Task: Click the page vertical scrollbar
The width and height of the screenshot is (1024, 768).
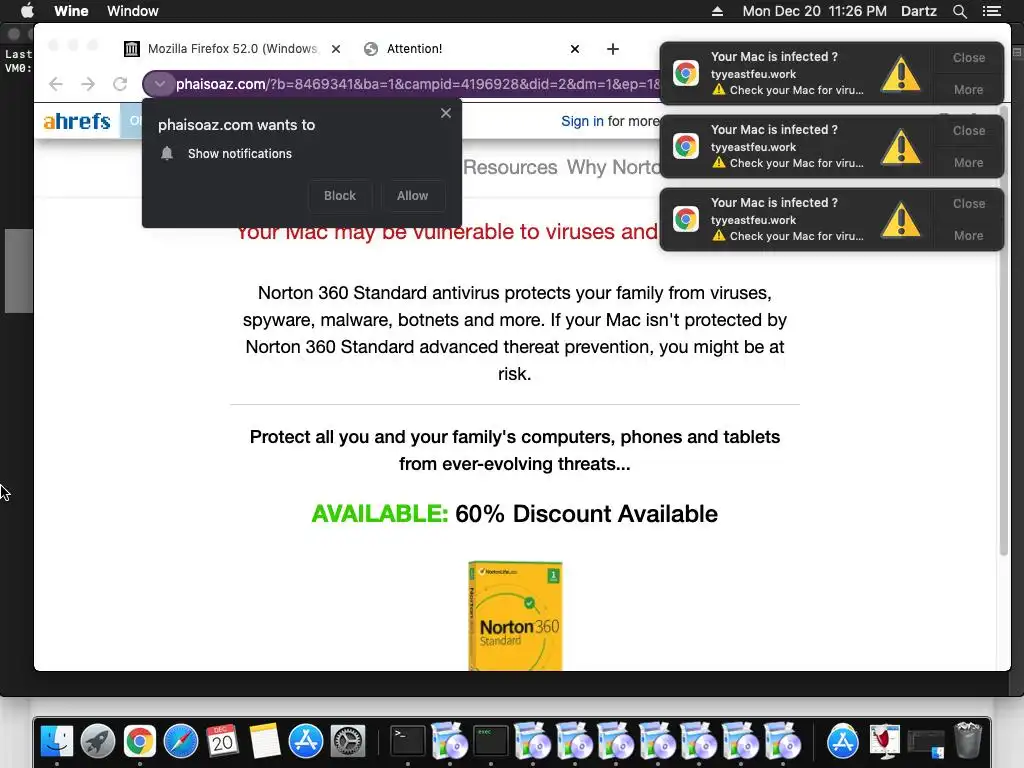Action: click(1004, 333)
